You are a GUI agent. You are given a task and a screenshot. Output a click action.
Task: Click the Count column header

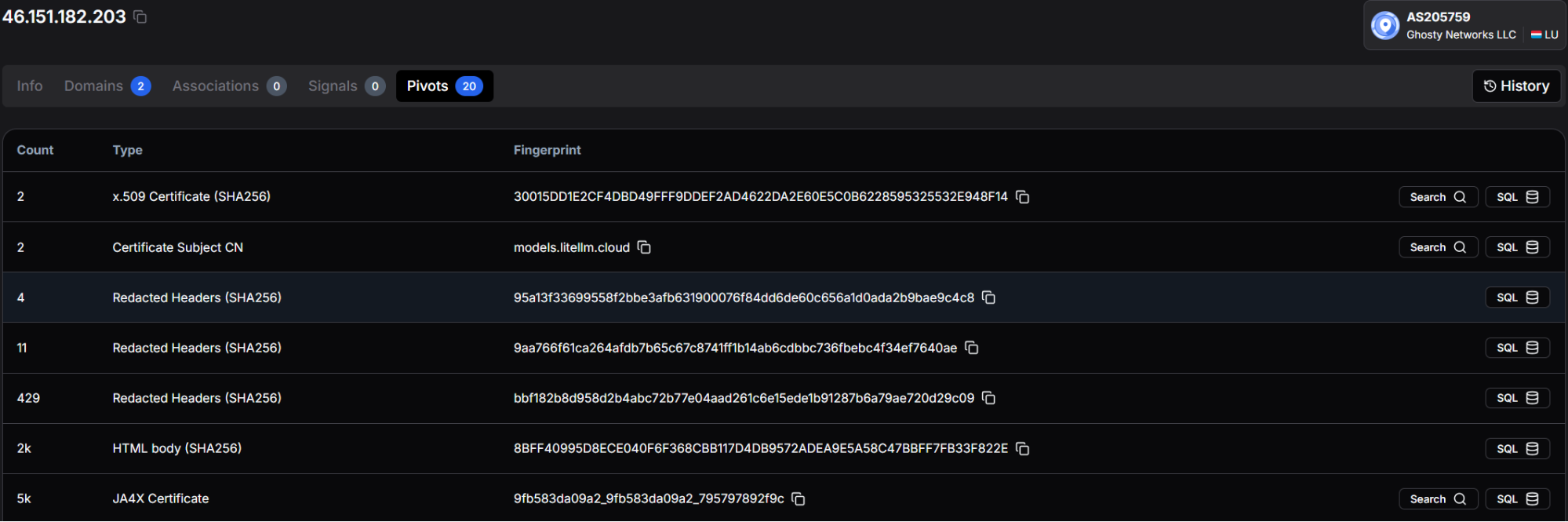point(35,150)
